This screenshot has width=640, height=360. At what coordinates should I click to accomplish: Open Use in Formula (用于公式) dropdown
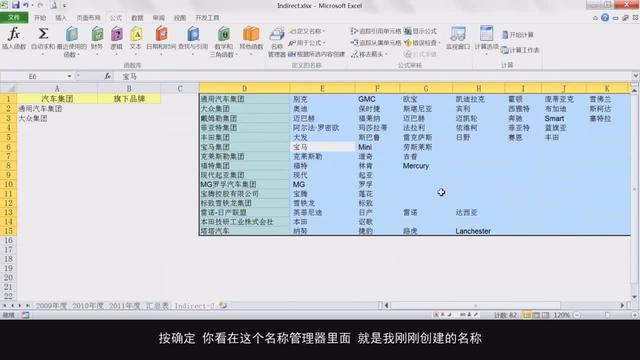click(307, 42)
